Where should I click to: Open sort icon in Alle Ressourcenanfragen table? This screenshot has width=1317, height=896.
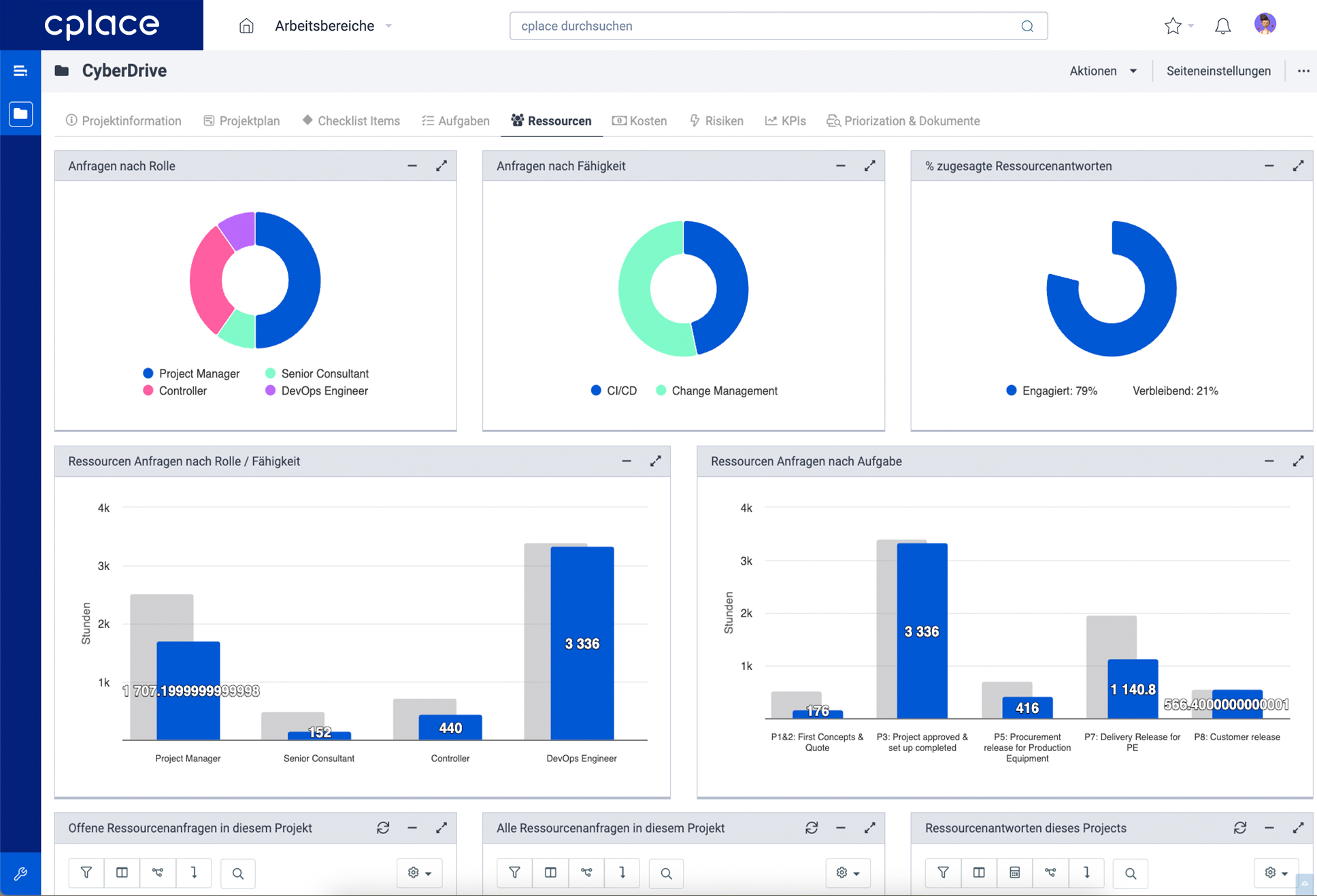tap(622, 873)
